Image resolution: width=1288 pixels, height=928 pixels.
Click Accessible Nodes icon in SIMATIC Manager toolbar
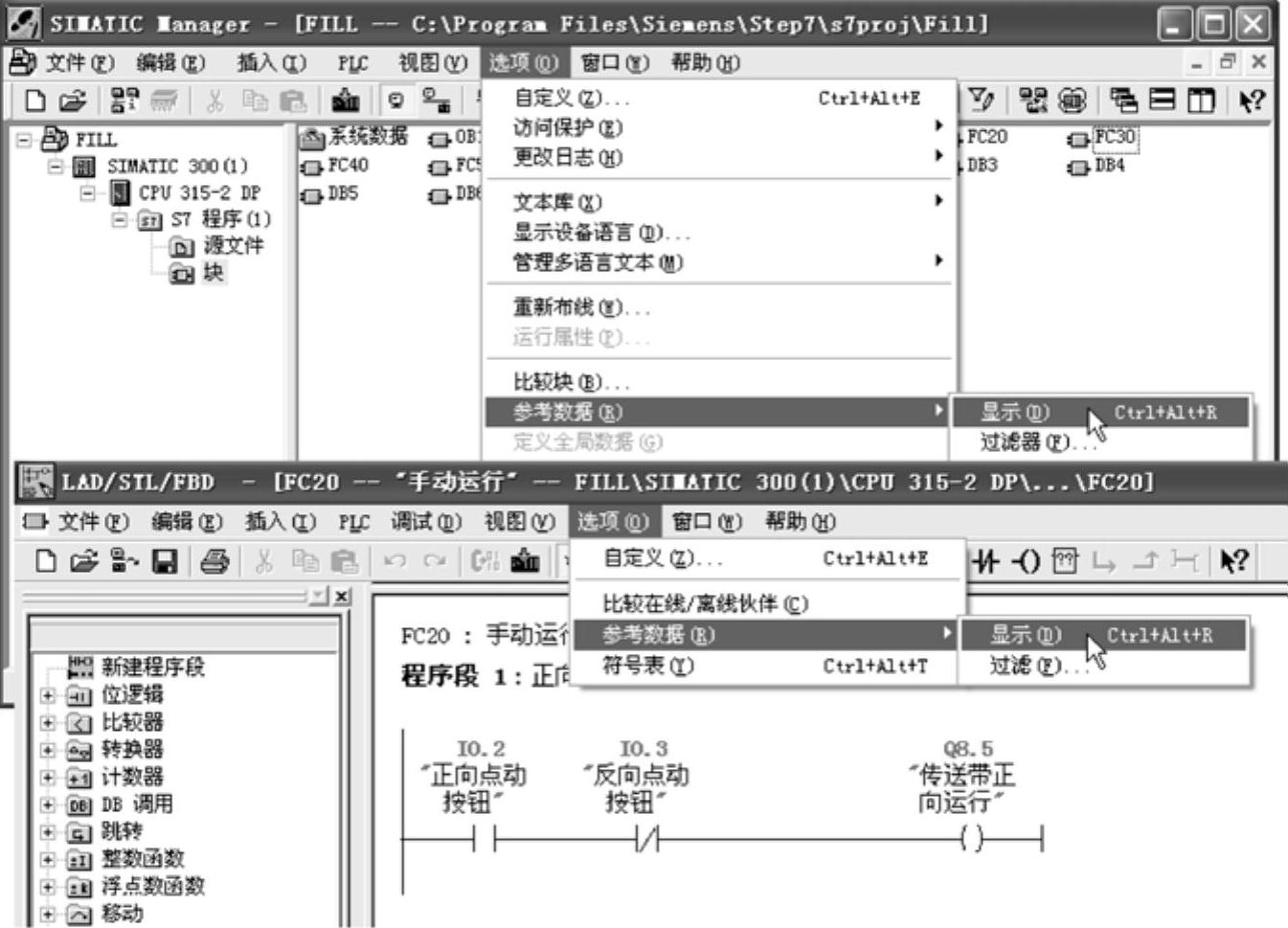[x=124, y=100]
